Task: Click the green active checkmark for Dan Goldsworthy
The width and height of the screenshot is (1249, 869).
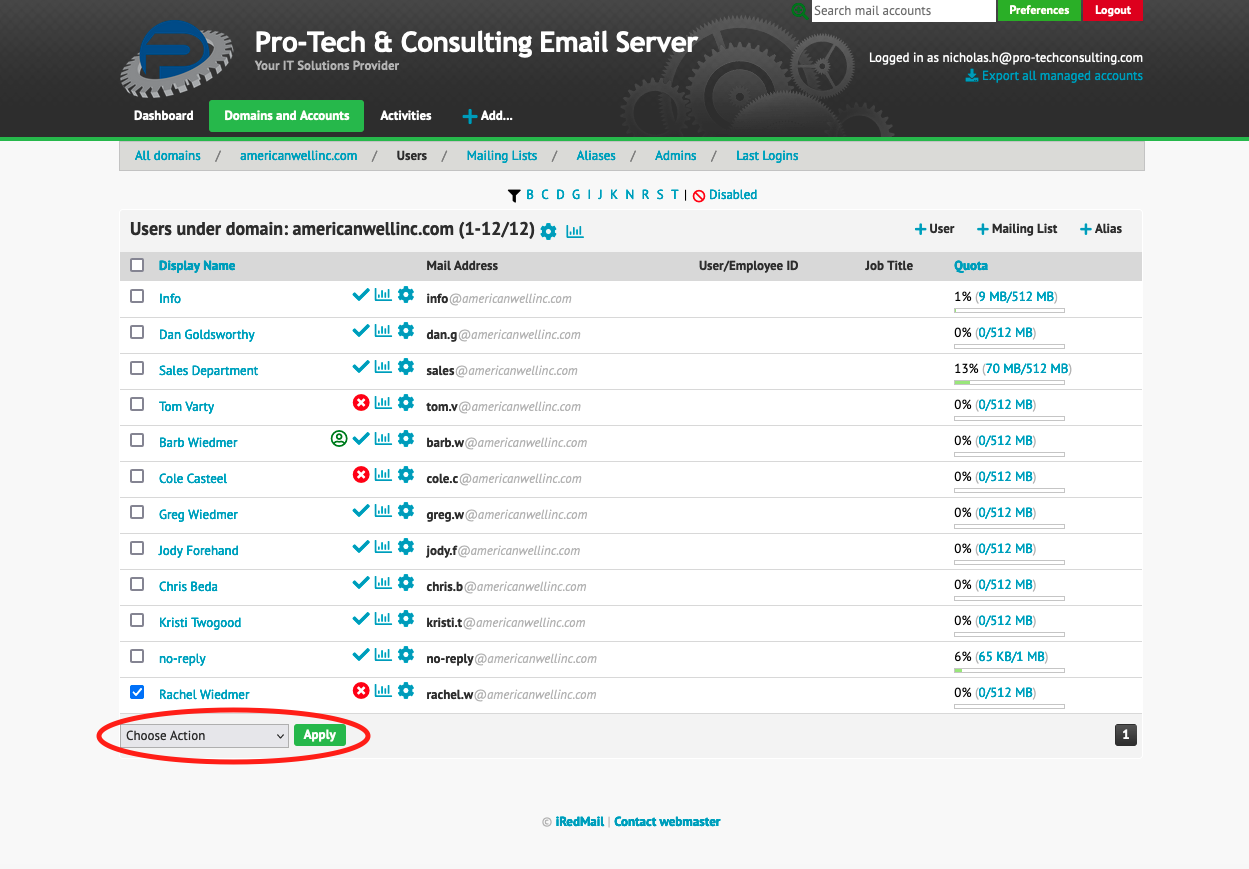Action: click(362, 330)
